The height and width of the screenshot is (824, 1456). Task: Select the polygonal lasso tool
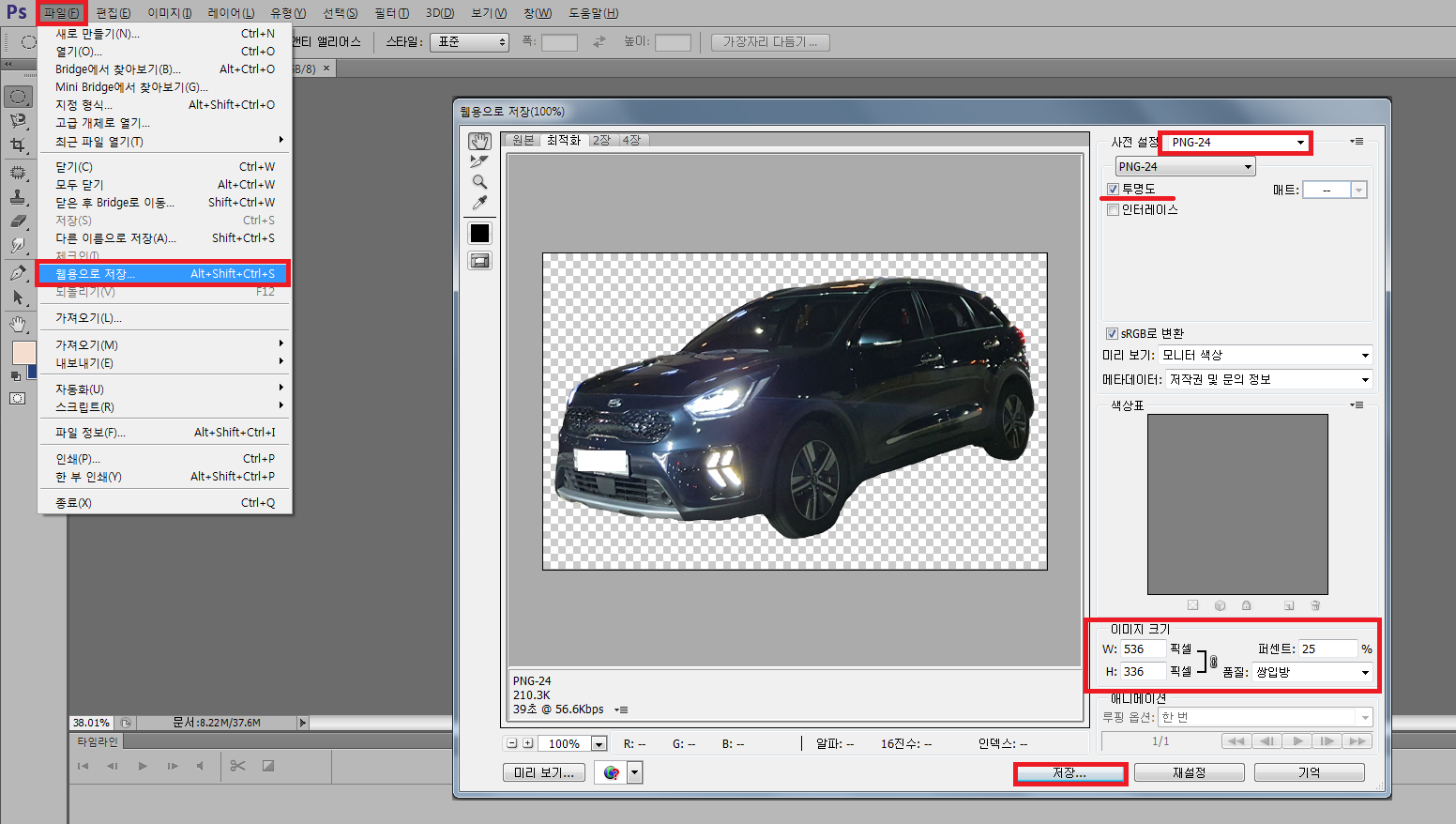point(18,121)
